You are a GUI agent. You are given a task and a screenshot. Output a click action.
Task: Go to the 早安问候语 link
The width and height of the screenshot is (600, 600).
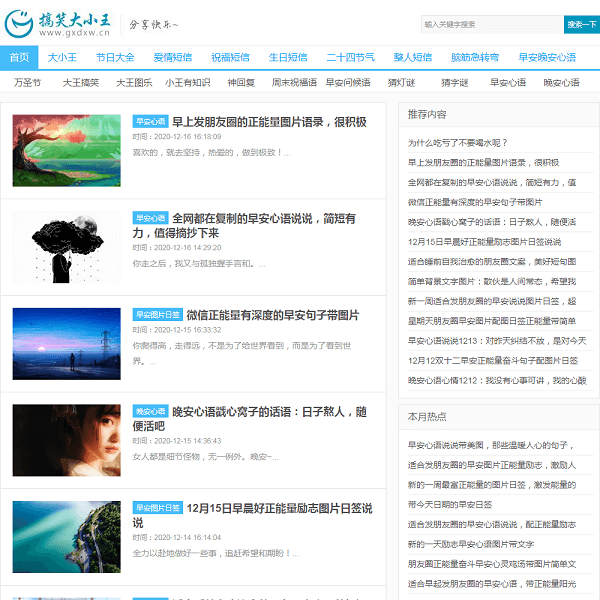[348, 83]
